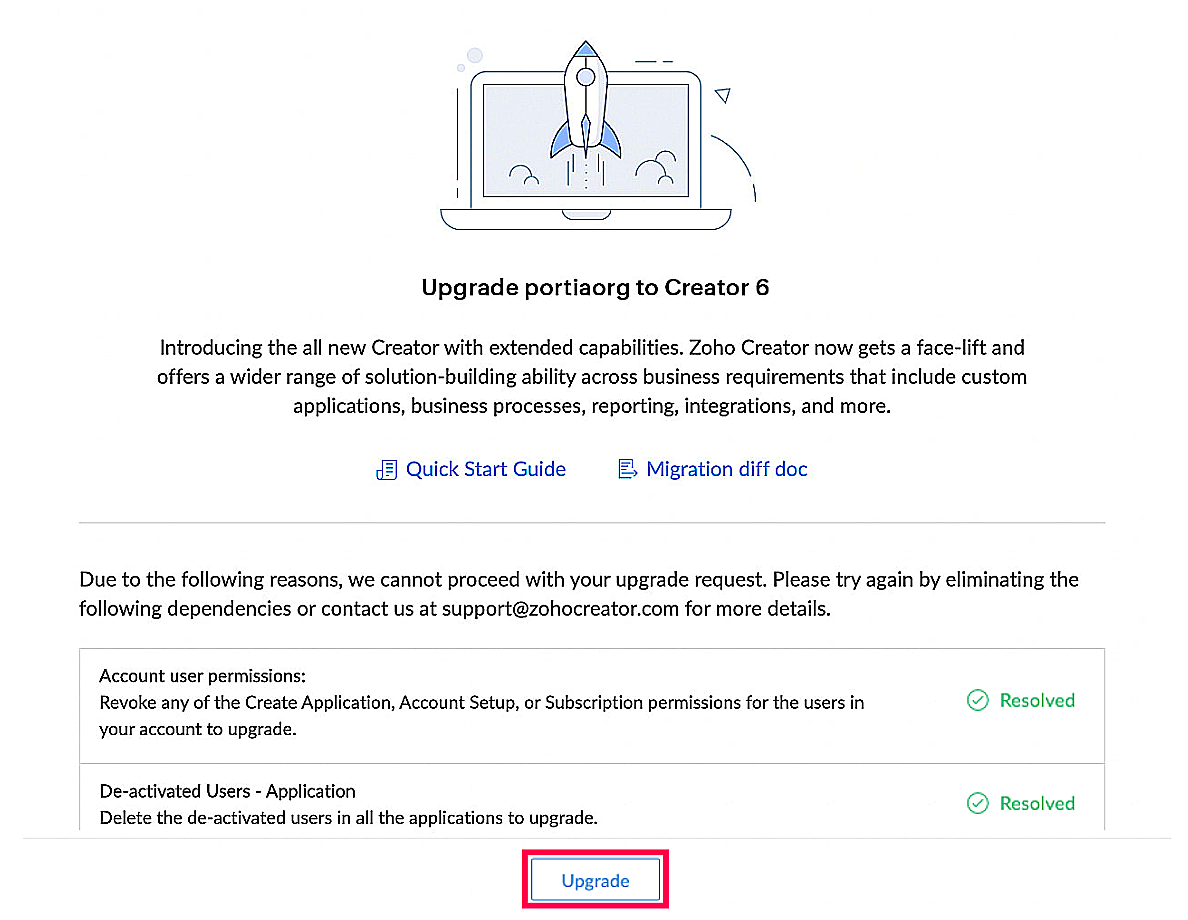Image resolution: width=1188 pixels, height=920 pixels.
Task: Select the Resolved label for Account user permissions
Action: (1036, 700)
